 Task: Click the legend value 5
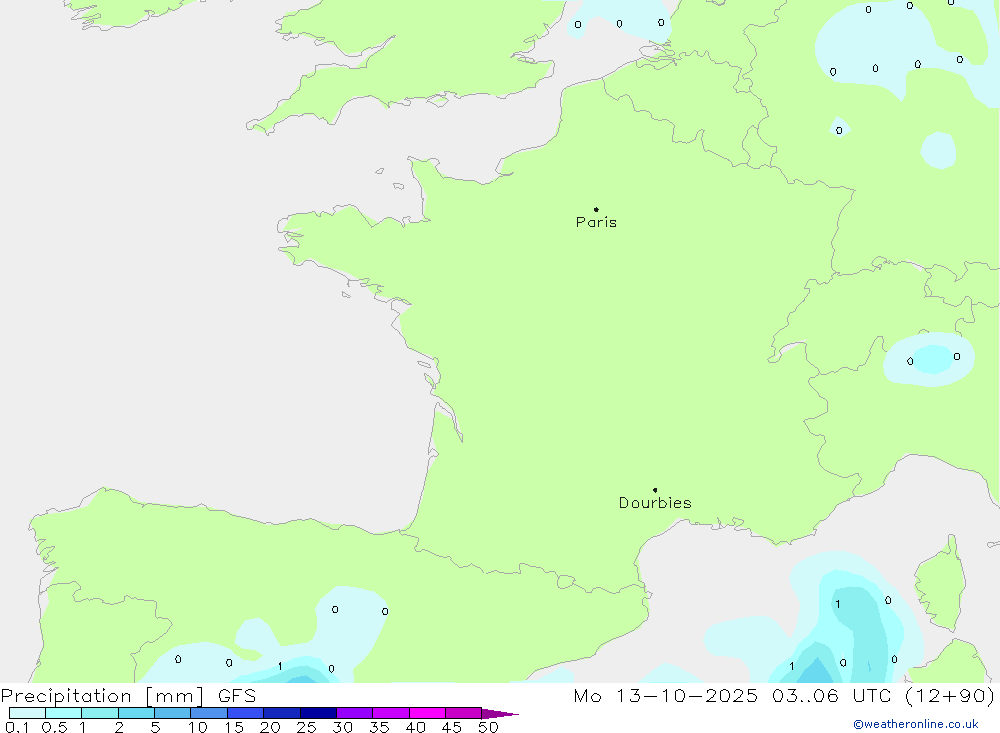(156, 727)
